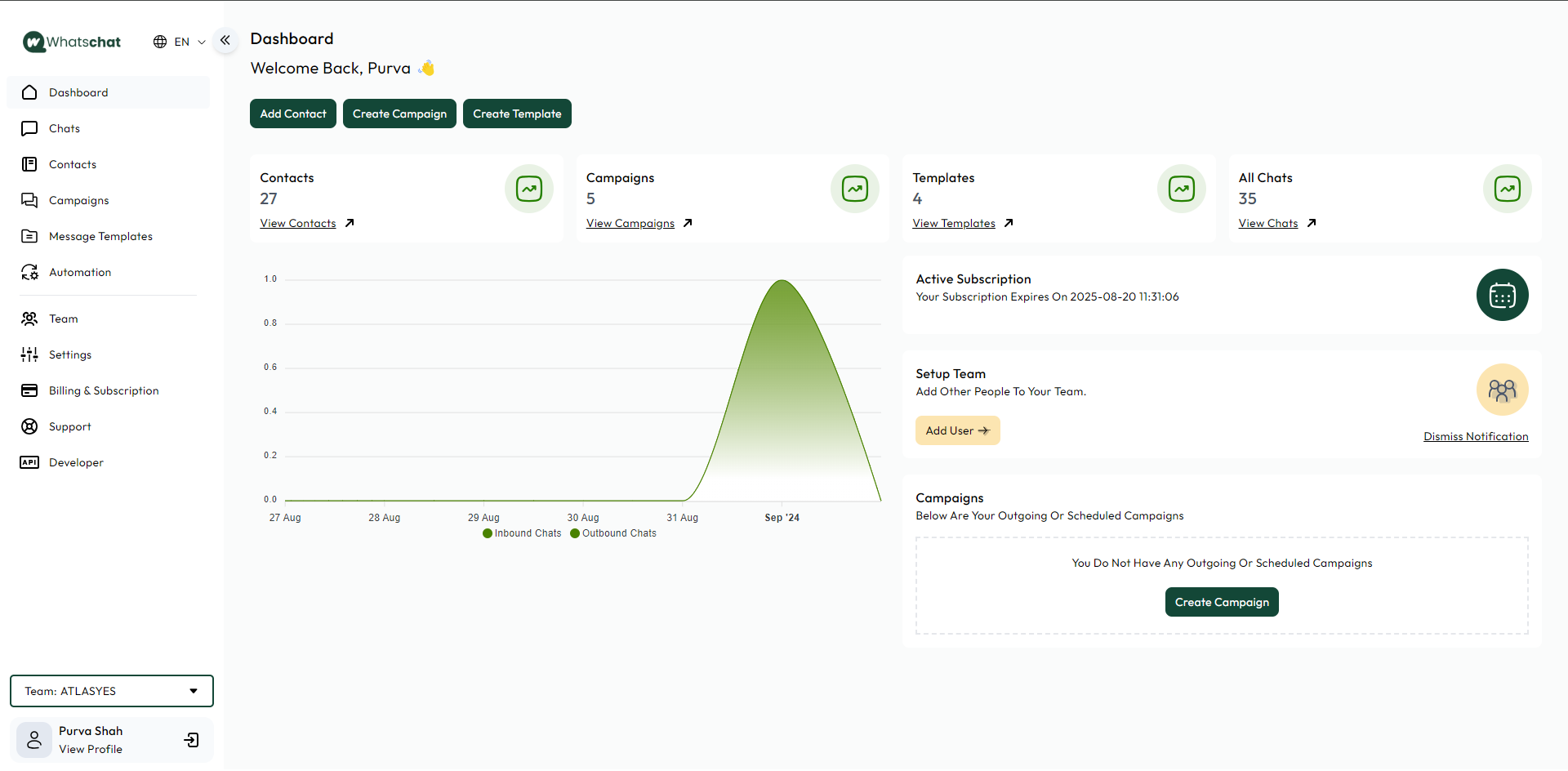Collapse the sidebar with double-chevron icon
Viewport: 1568px width, 771px height.
pyautogui.click(x=225, y=40)
